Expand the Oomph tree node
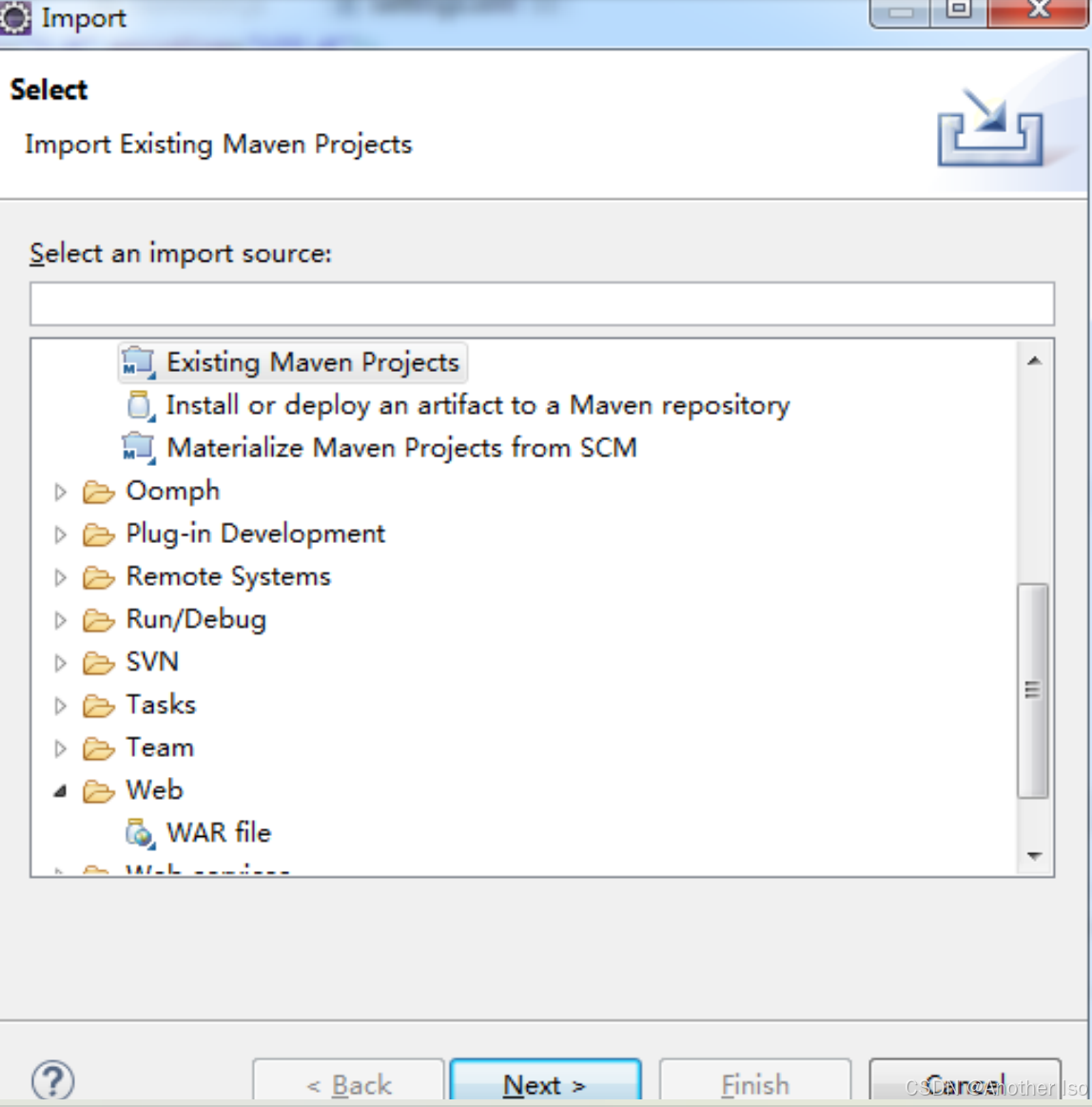The image size is (1092, 1107). click(x=61, y=492)
